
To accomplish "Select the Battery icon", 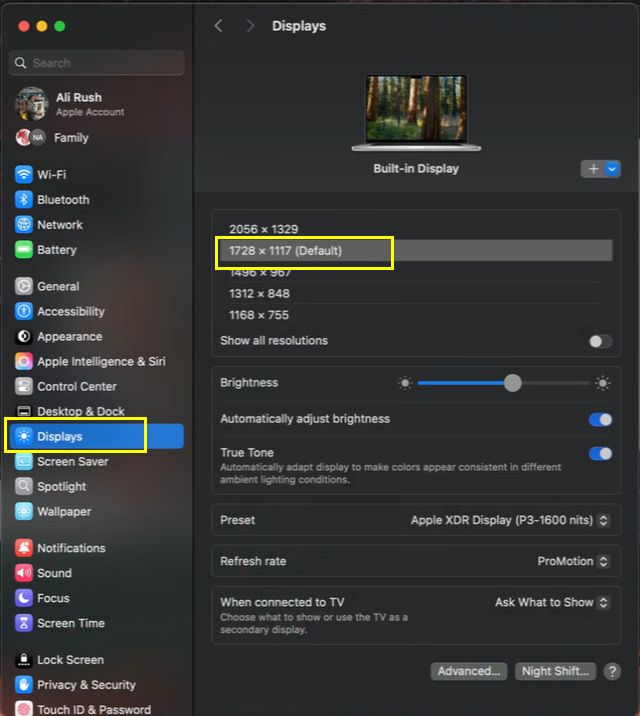I will [24, 250].
